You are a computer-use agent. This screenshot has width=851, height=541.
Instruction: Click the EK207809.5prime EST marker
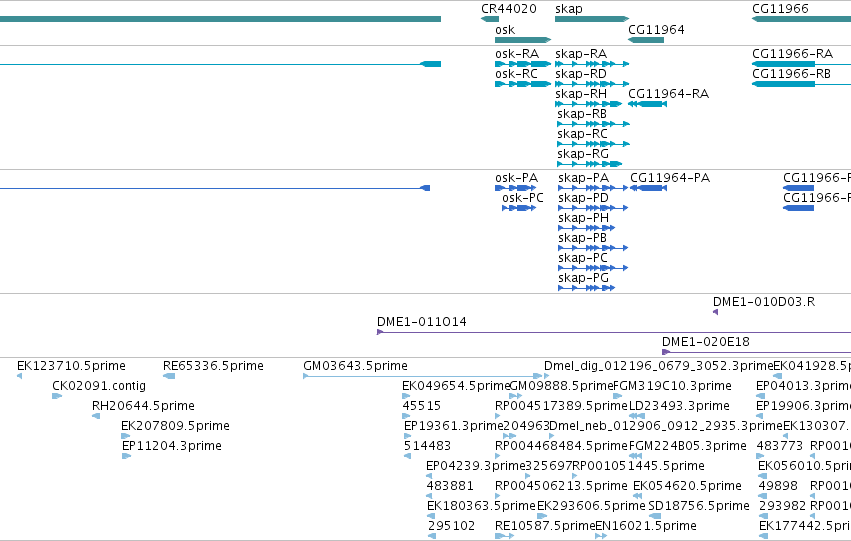[x=126, y=436]
